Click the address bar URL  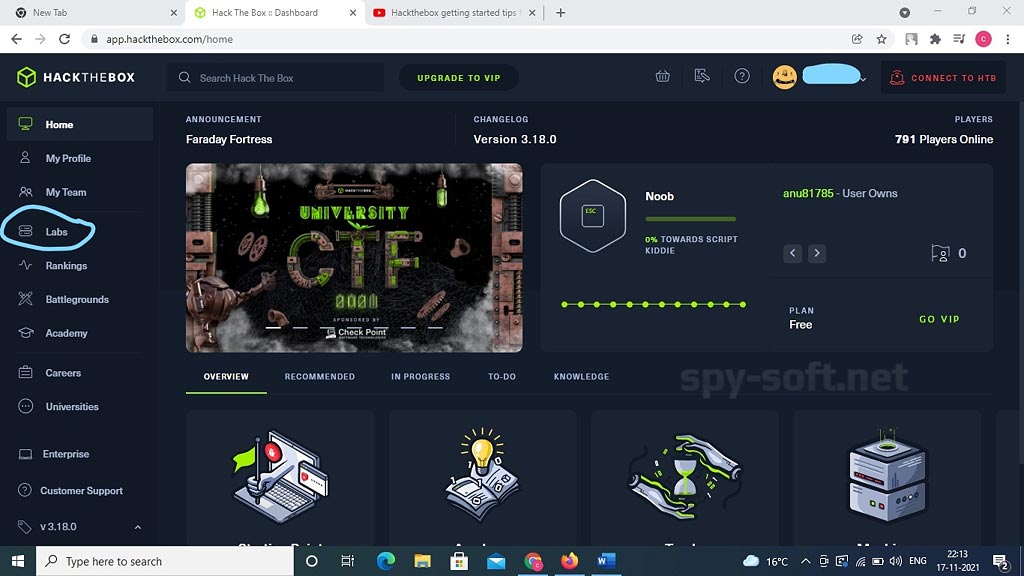[x=170, y=39]
